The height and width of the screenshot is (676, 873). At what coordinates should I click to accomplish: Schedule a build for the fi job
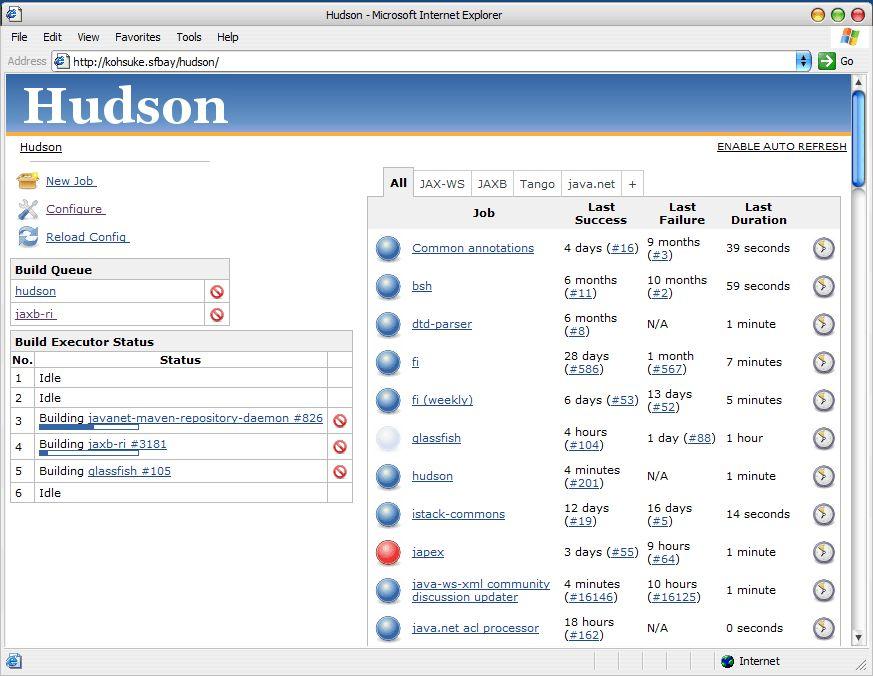point(823,362)
